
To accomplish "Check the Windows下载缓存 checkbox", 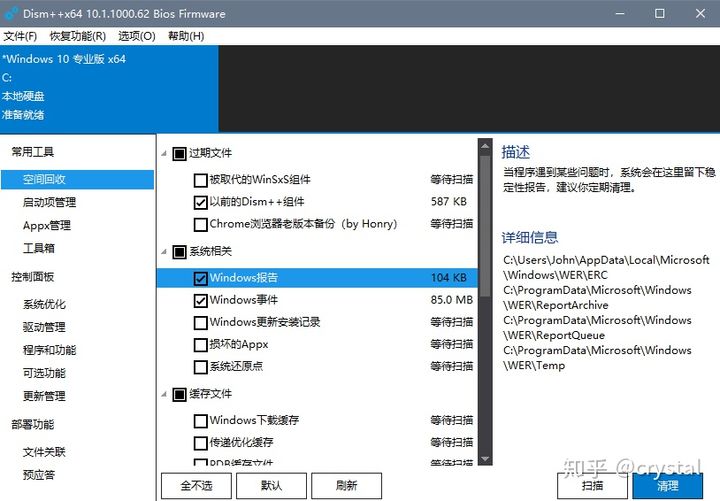I will click(x=201, y=421).
